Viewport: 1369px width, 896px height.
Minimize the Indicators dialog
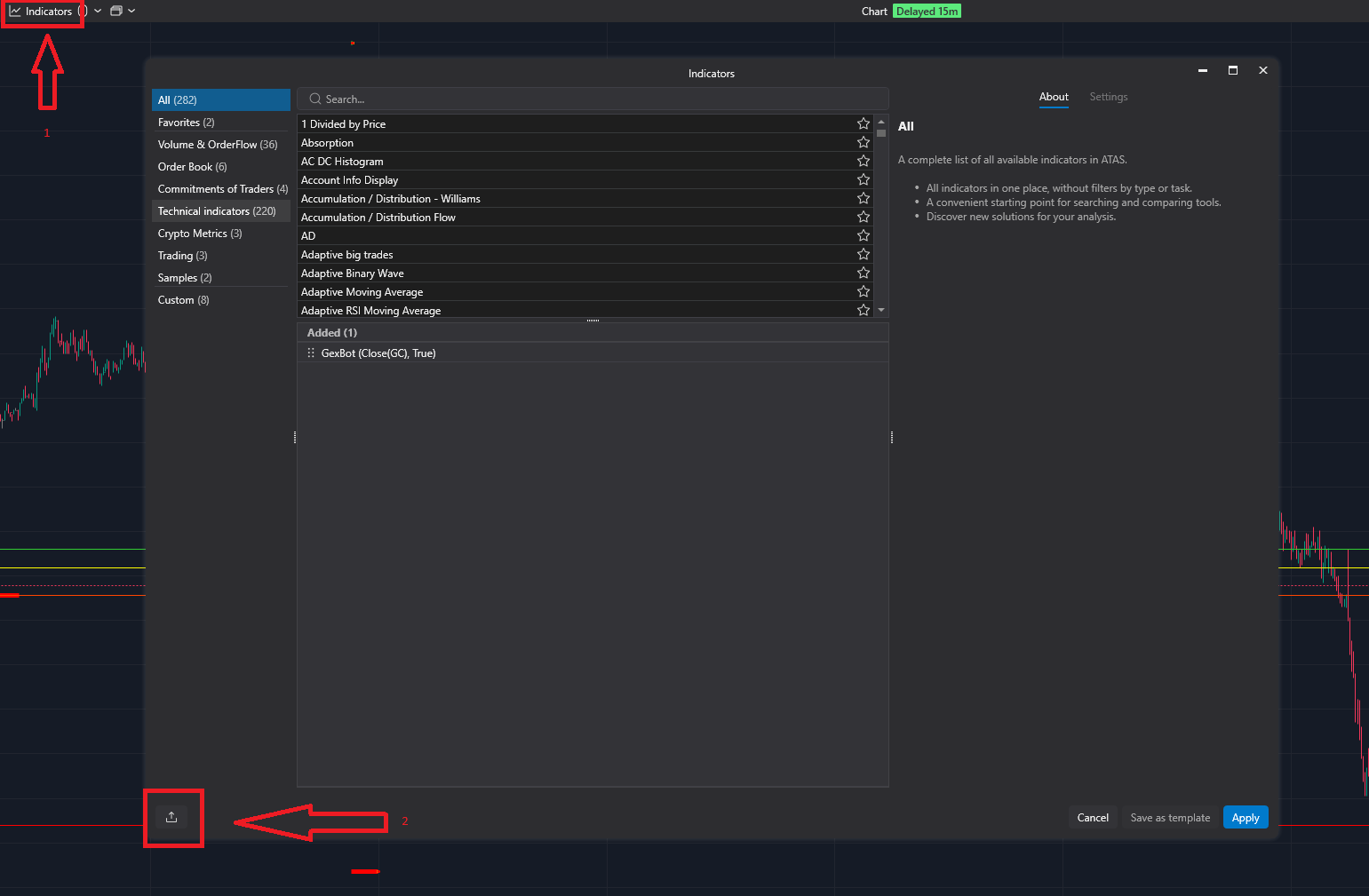tap(1203, 70)
